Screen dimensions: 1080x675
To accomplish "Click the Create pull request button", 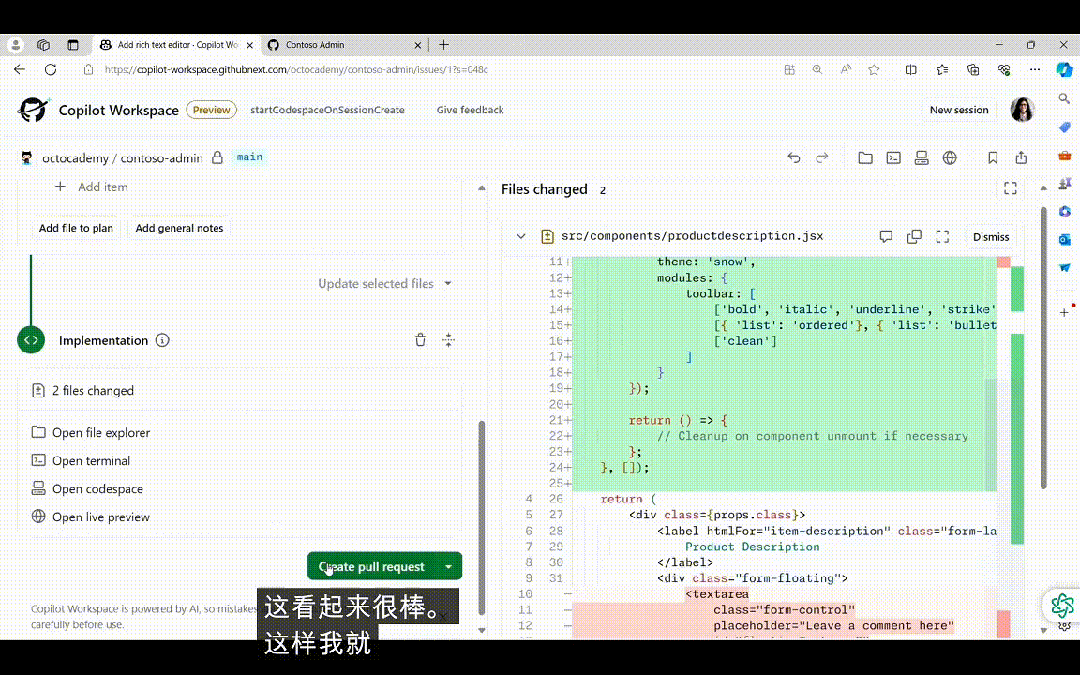I will [372, 567].
